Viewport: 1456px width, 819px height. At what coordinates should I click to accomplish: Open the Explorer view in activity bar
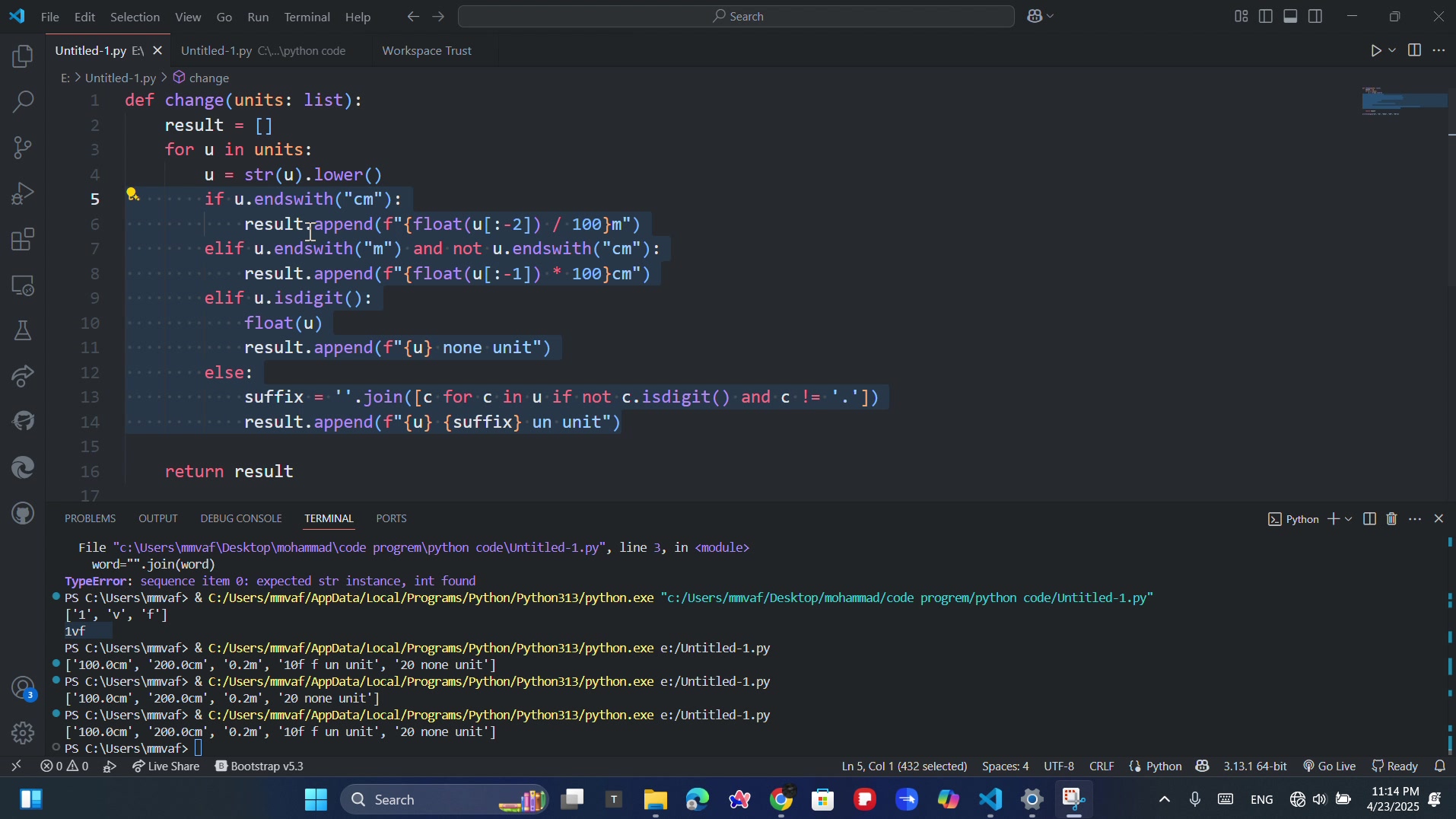point(24,57)
